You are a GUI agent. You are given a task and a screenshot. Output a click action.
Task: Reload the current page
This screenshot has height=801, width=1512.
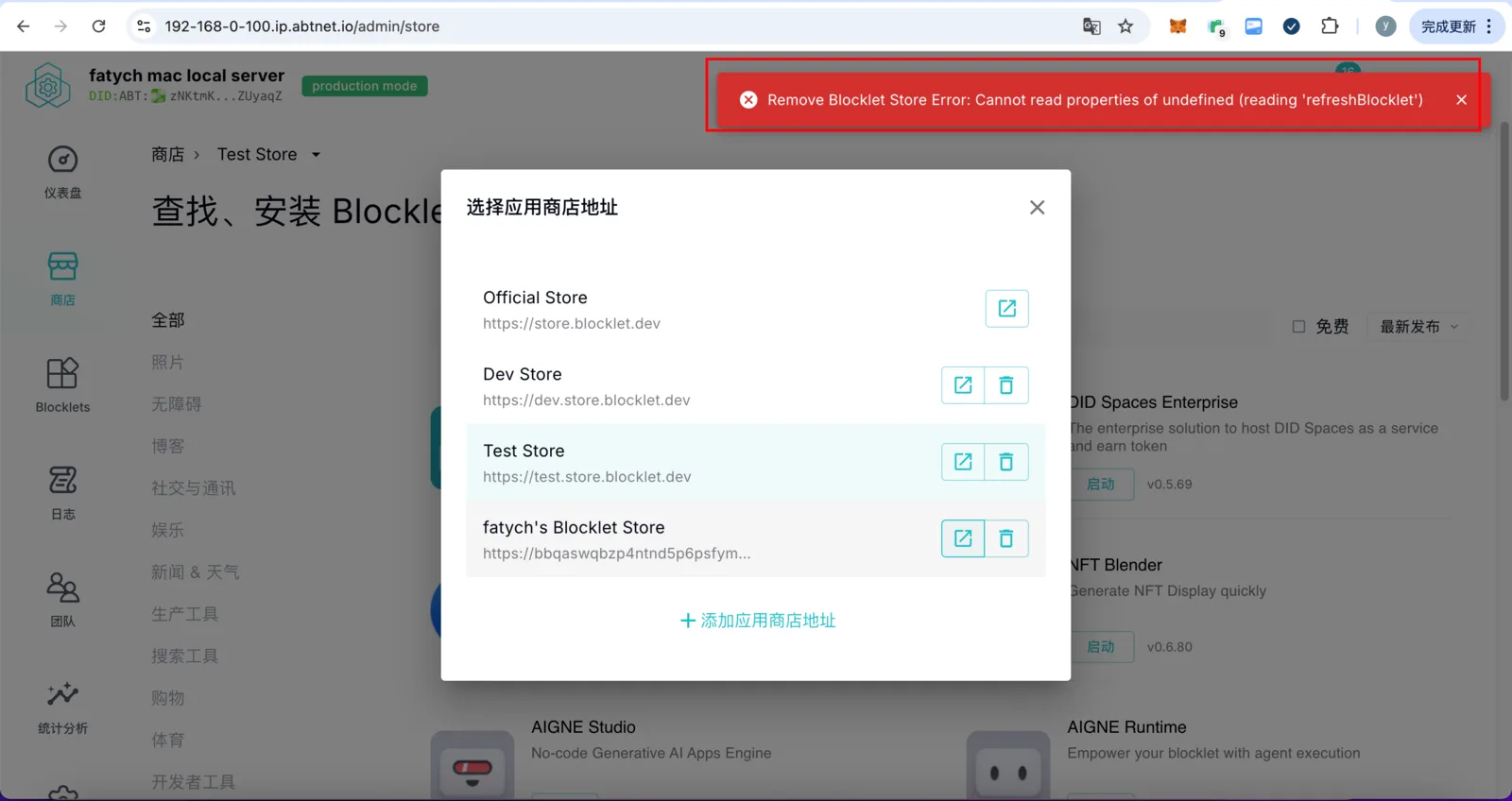pos(98,26)
